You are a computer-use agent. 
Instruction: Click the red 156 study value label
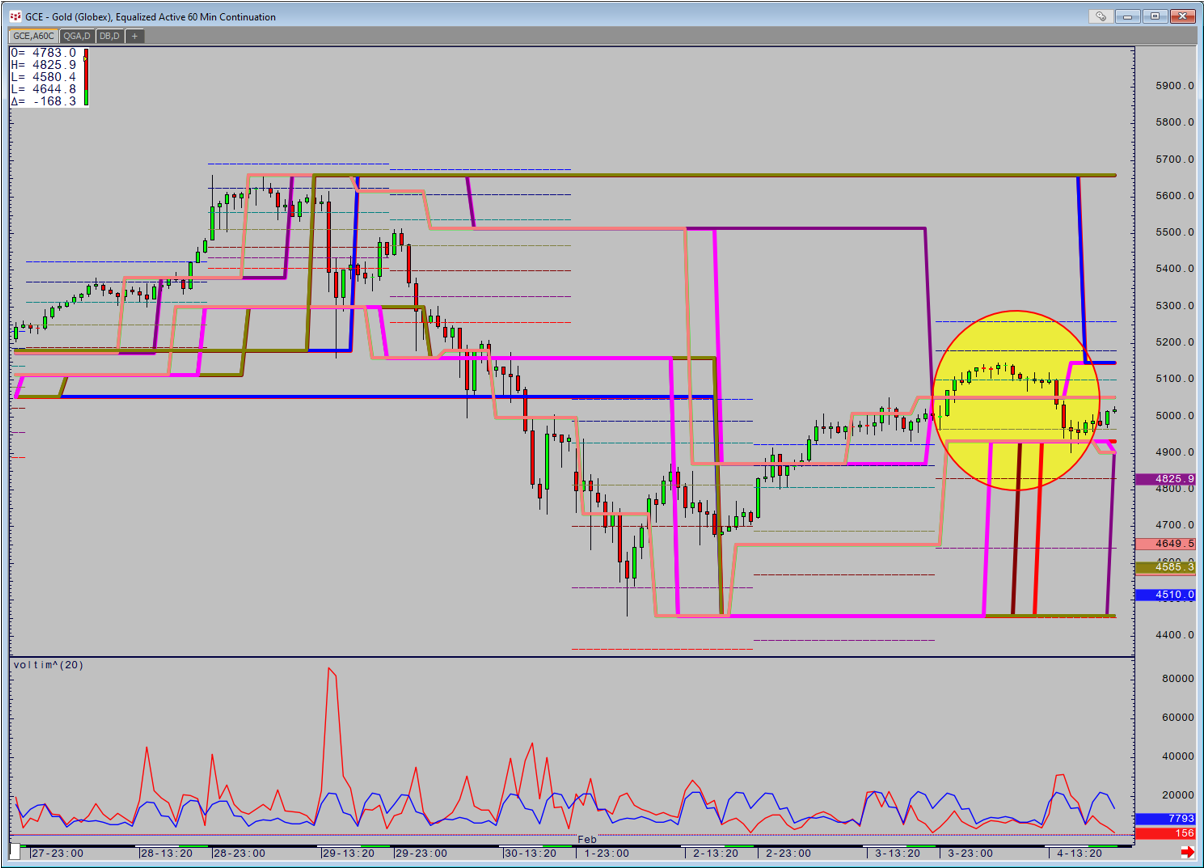pos(1166,833)
